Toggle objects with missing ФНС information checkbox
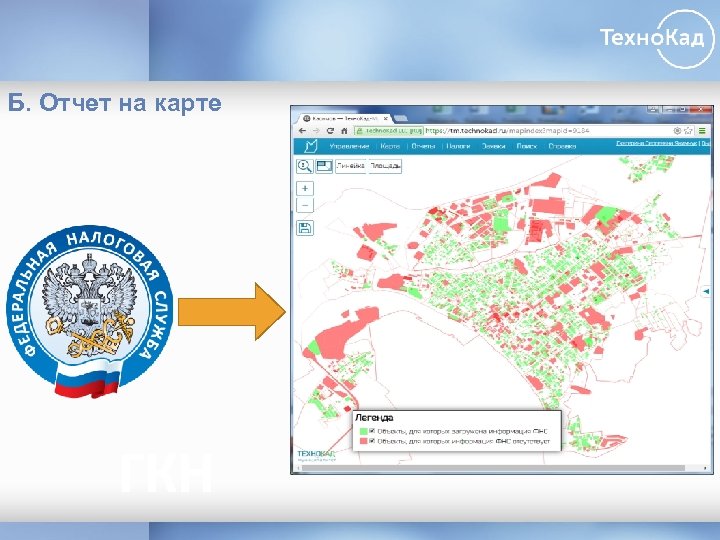This screenshot has width=720, height=540. [372, 441]
